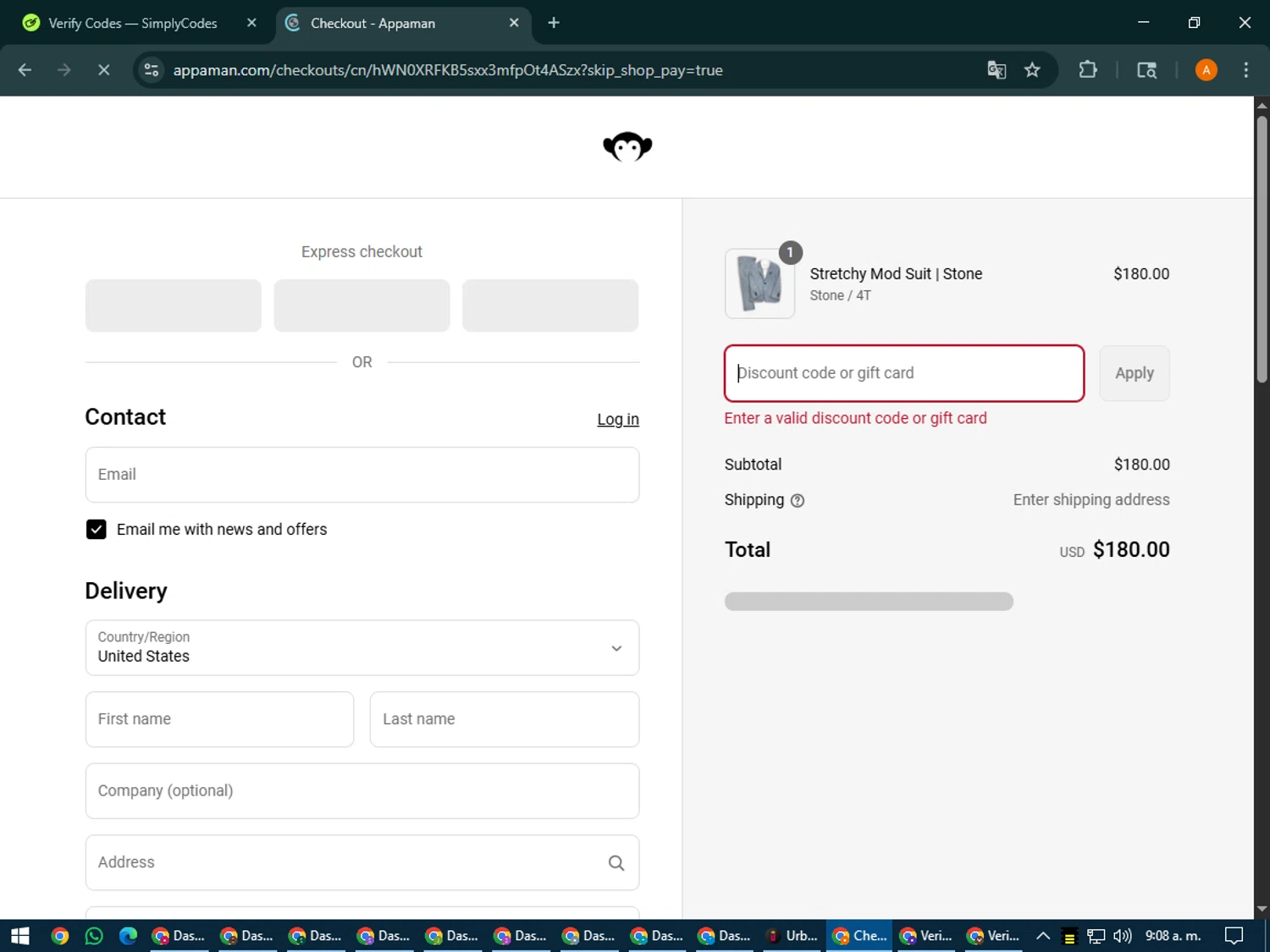Go forward to the next page
The height and width of the screenshot is (952, 1270).
pos(63,70)
